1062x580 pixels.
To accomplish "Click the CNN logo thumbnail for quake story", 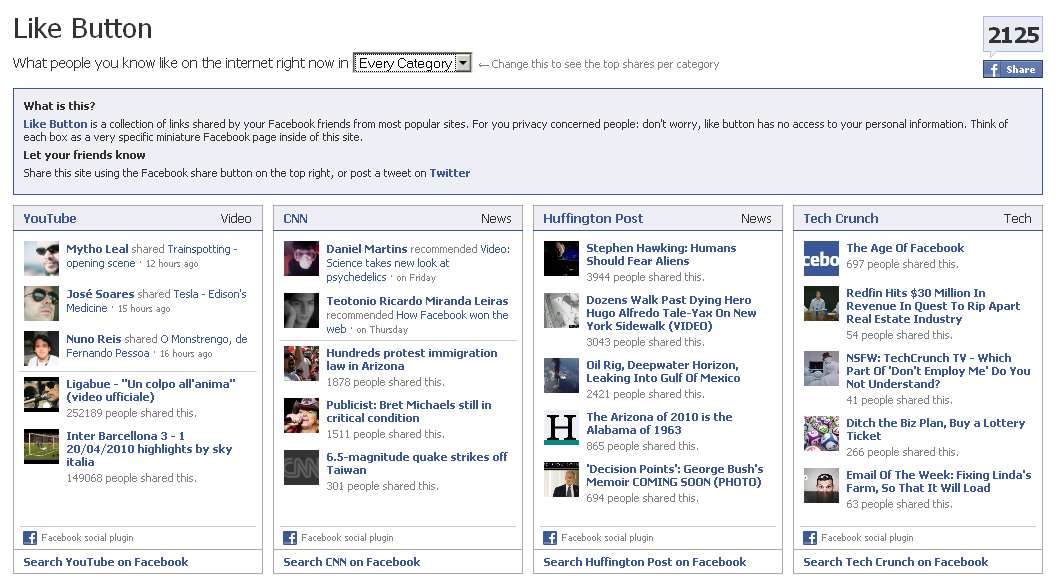I will [301, 467].
